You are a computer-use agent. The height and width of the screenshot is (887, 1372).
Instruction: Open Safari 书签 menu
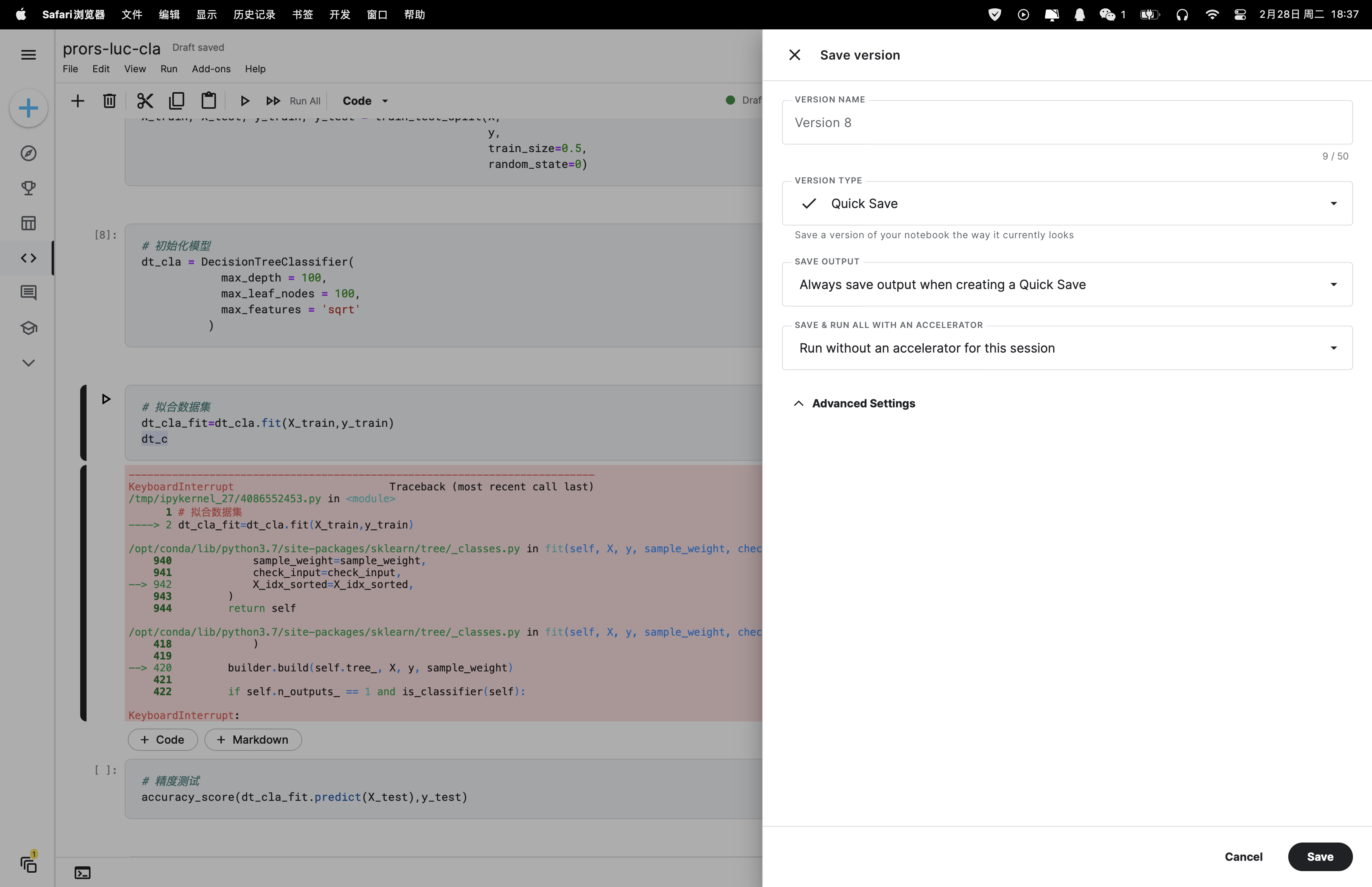pyautogui.click(x=303, y=14)
